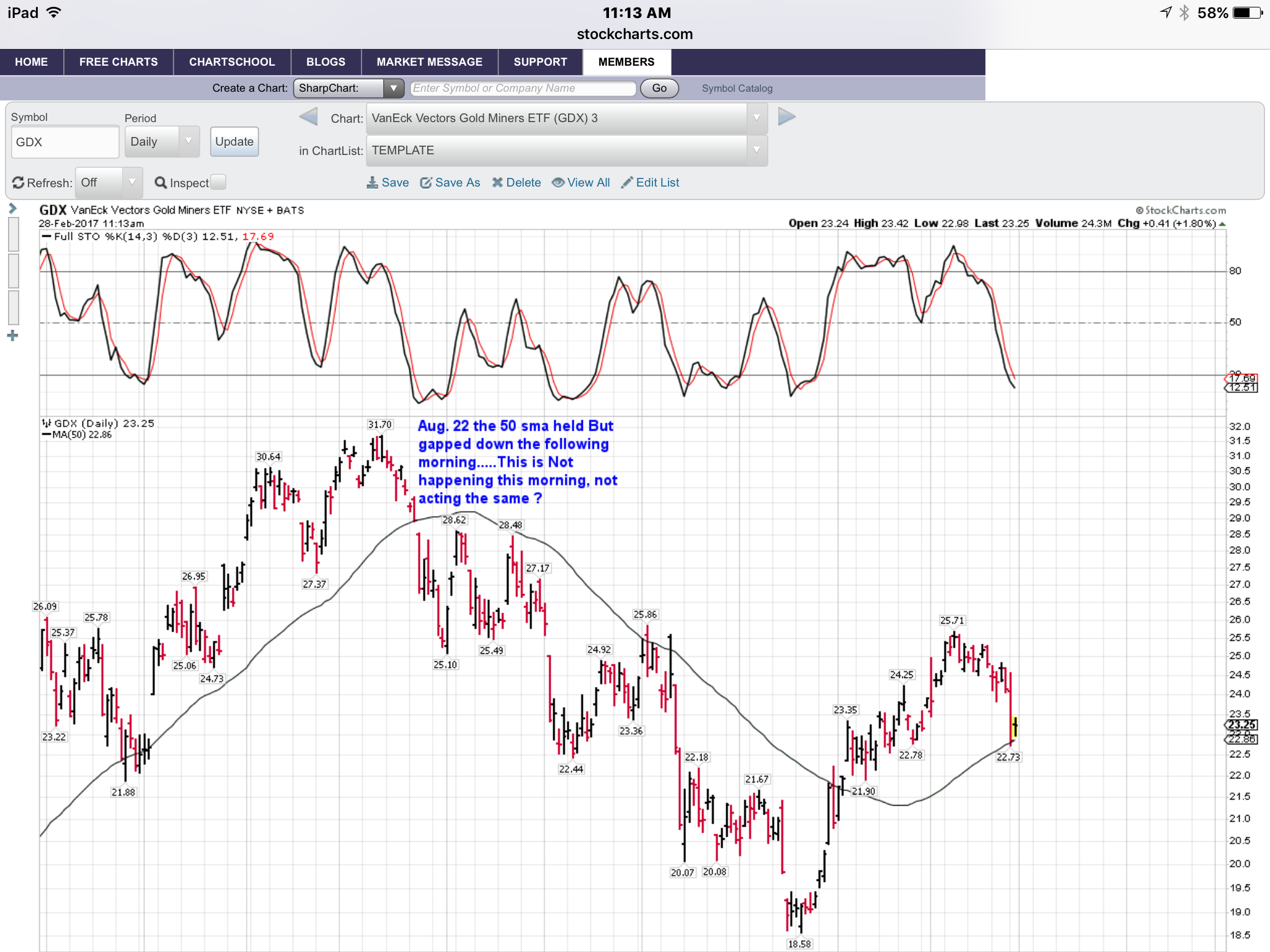Click the previous chart left arrow
Screen dimensions: 1270x952
[308, 117]
